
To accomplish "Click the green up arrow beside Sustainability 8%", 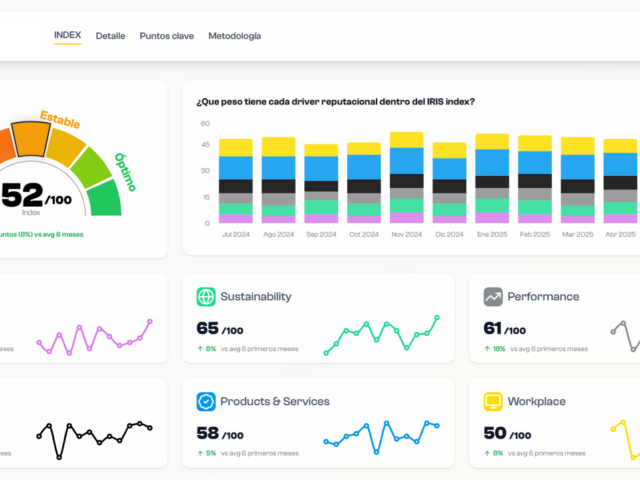I will [x=199, y=349].
